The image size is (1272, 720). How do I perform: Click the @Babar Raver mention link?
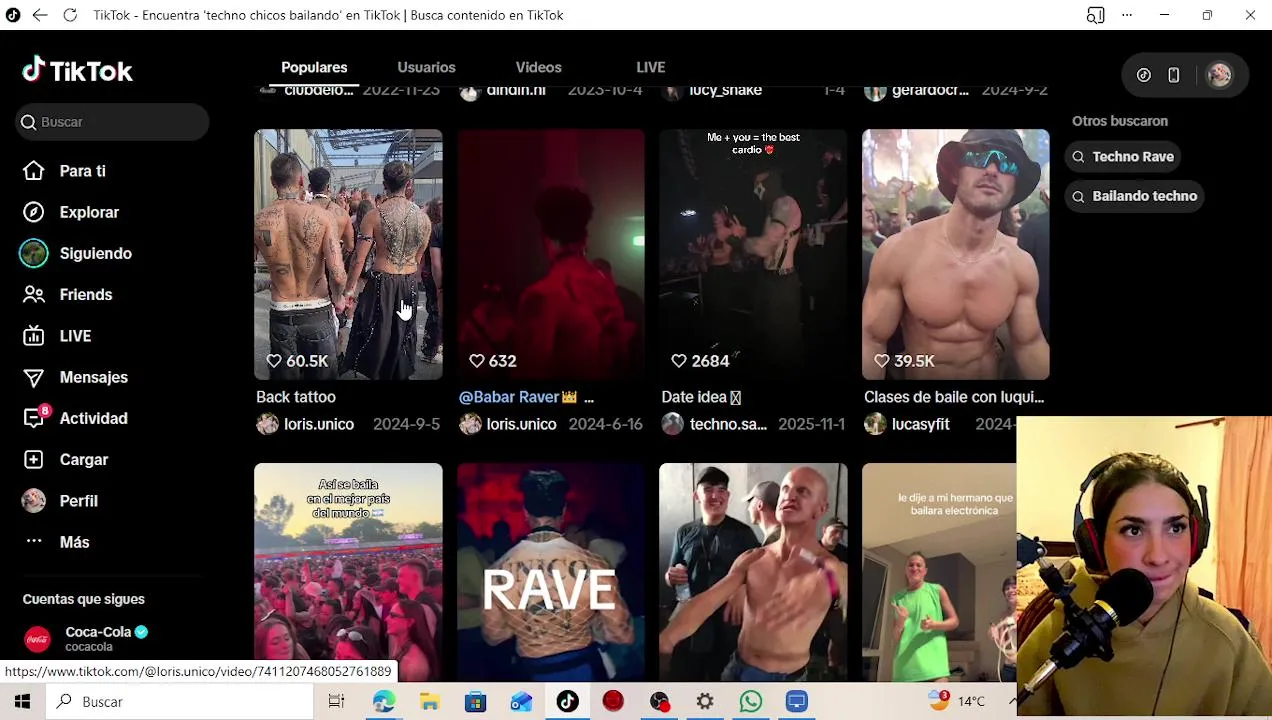coord(509,397)
